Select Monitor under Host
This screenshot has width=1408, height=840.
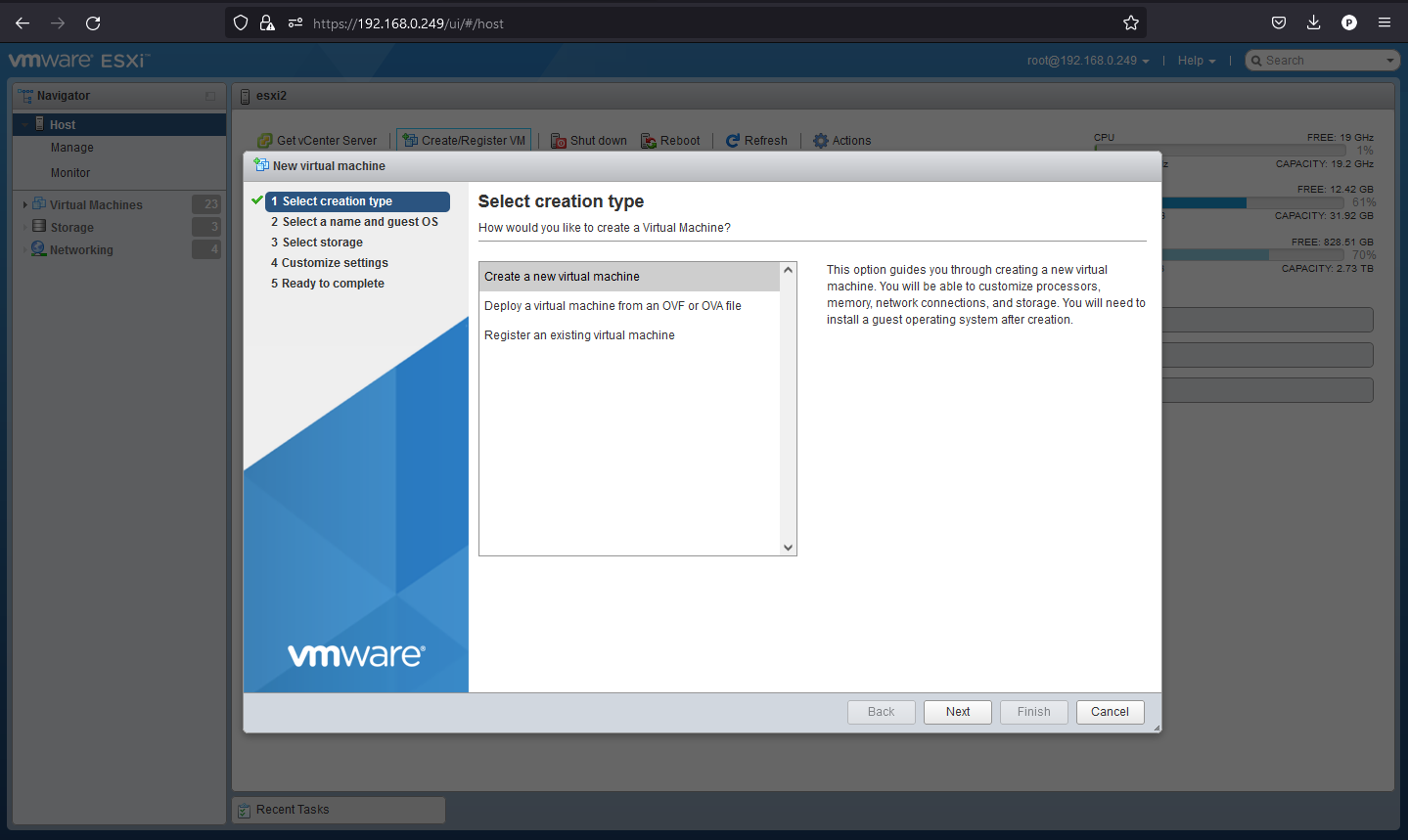point(70,173)
